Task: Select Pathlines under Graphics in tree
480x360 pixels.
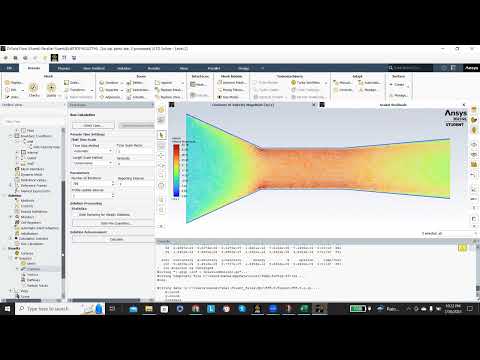Action: [31, 280]
